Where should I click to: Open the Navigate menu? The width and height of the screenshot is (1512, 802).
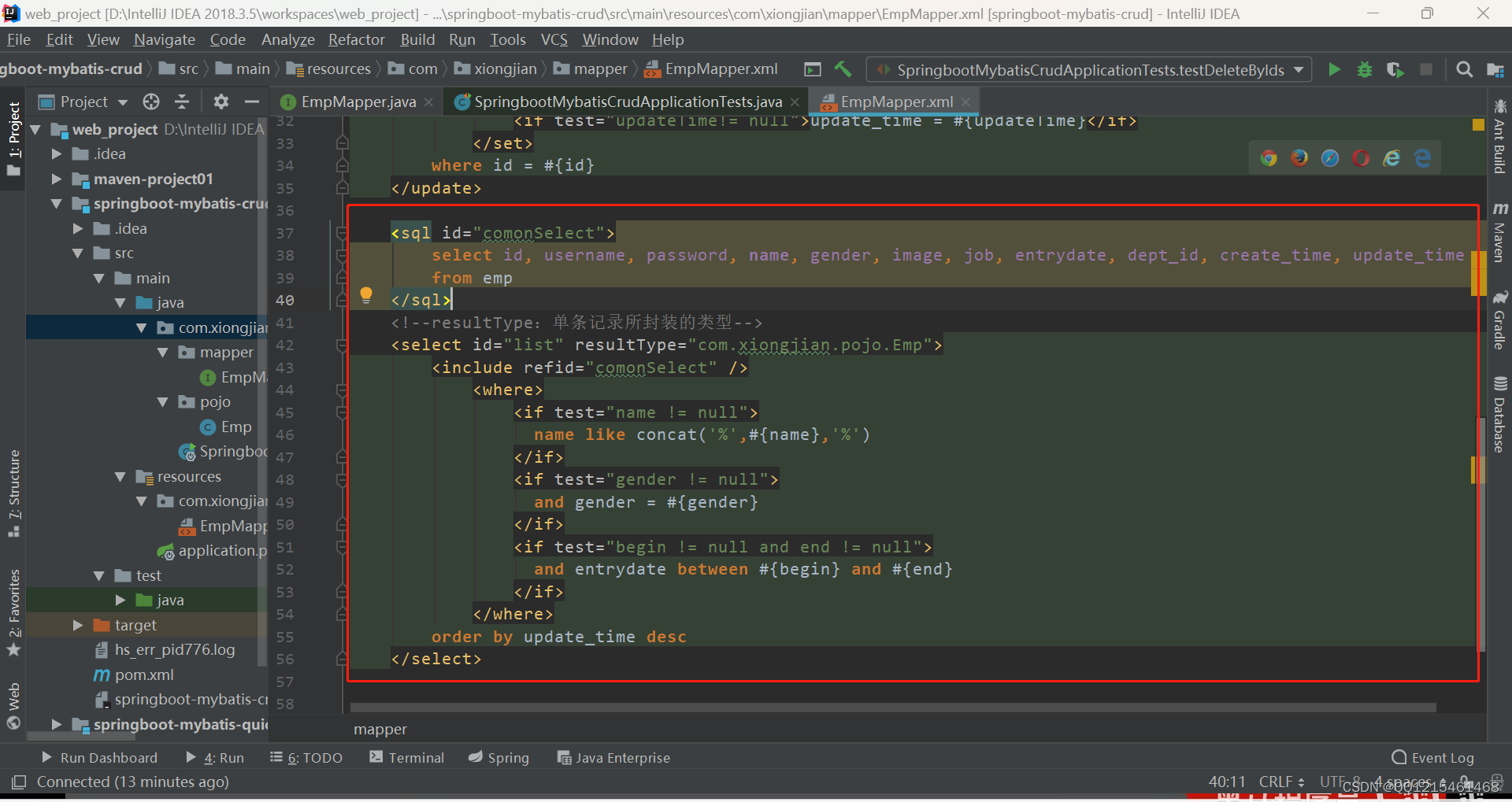[x=164, y=39]
